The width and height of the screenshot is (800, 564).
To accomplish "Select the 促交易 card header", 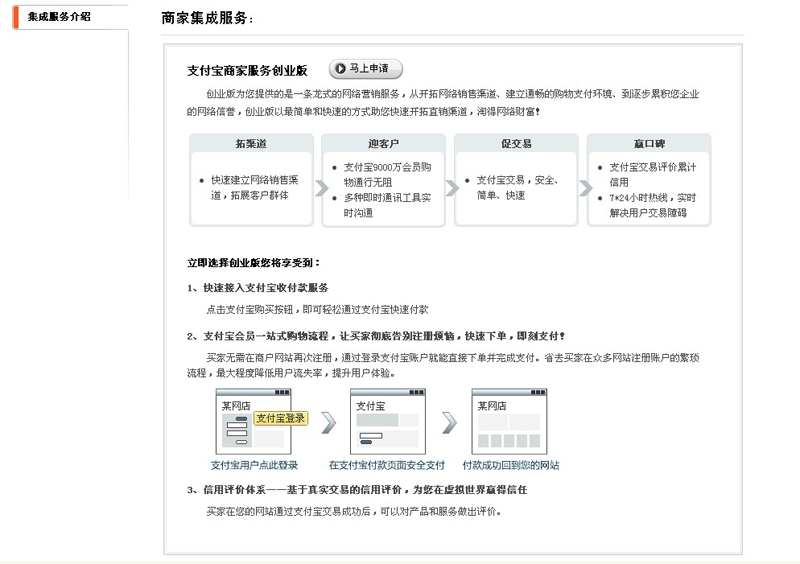I will (516, 143).
